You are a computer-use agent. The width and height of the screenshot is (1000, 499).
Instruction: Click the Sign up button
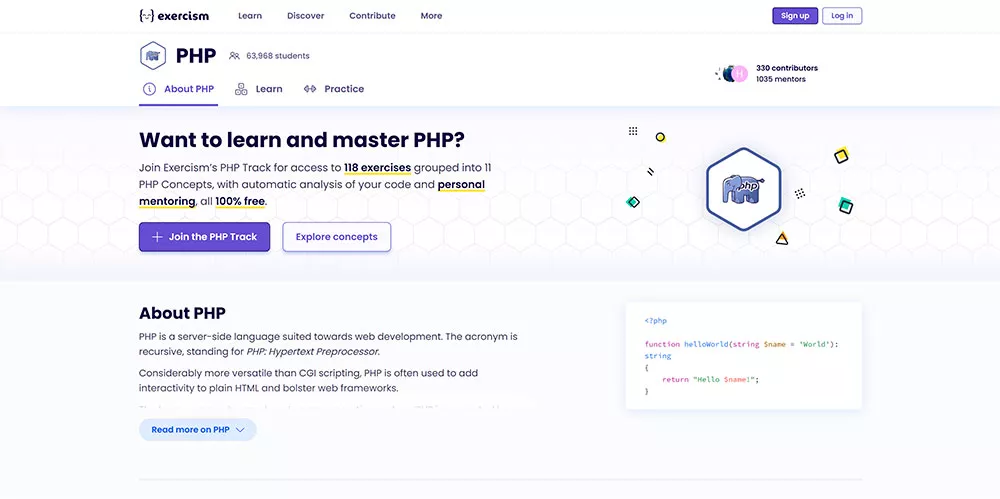tap(795, 16)
